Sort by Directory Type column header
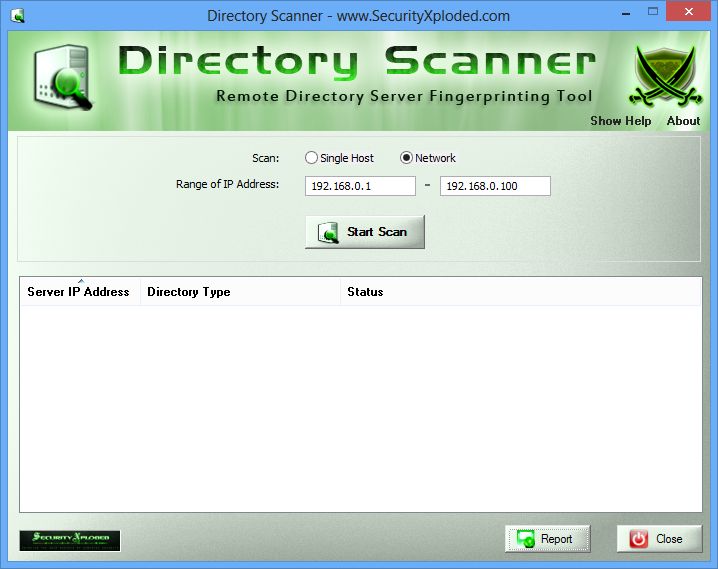Viewport: 718px width, 569px height. click(240, 292)
